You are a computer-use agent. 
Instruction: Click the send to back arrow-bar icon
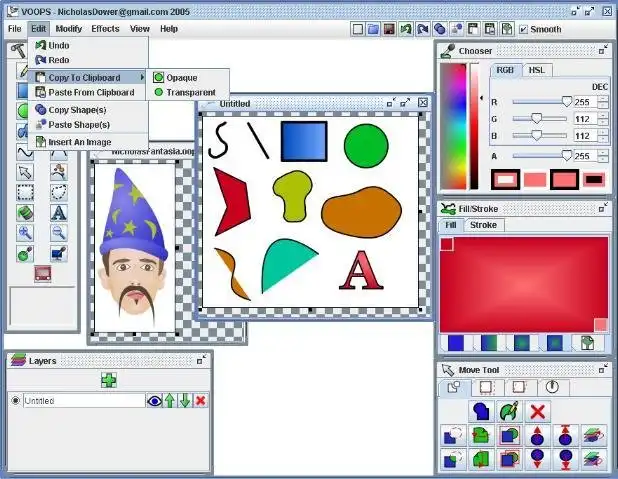coord(566,460)
